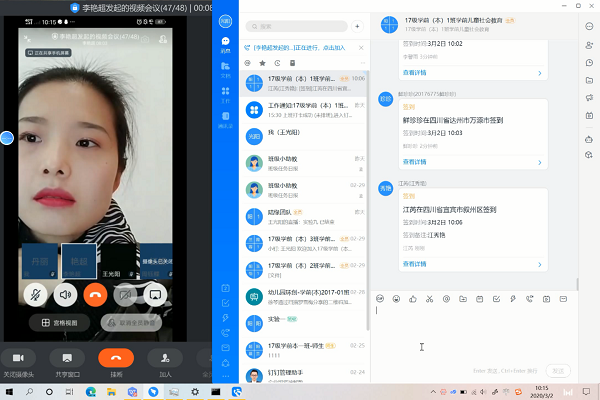The width and height of the screenshot is (600, 400).
Task: Open the 通讯录 contacts tab in sidebar
Action: pos(225,120)
